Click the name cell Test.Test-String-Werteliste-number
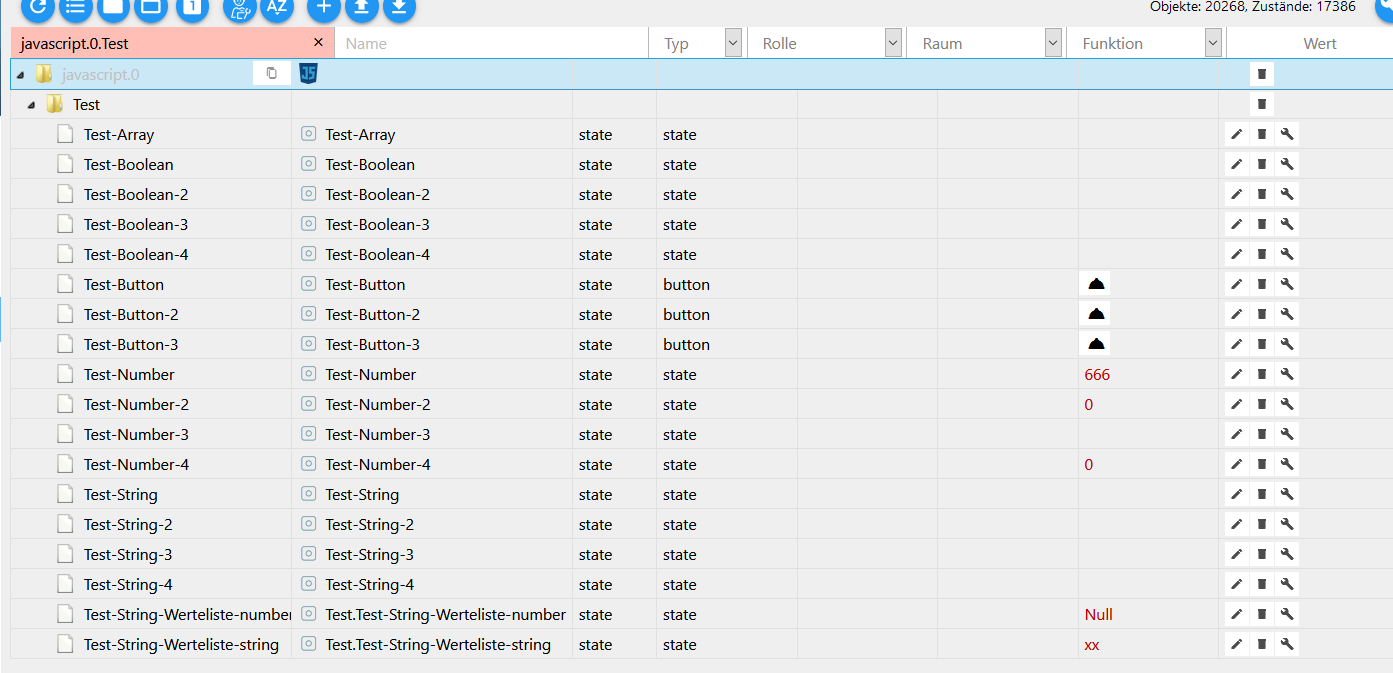The width and height of the screenshot is (1393, 673). [x=446, y=615]
